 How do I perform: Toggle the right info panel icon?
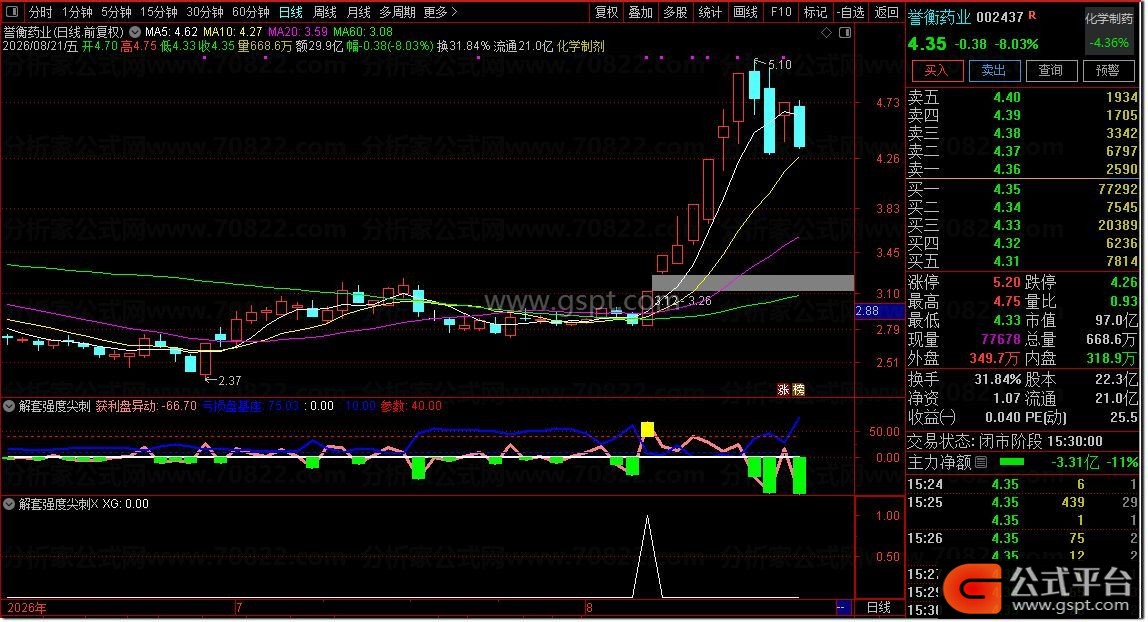(x=845, y=33)
